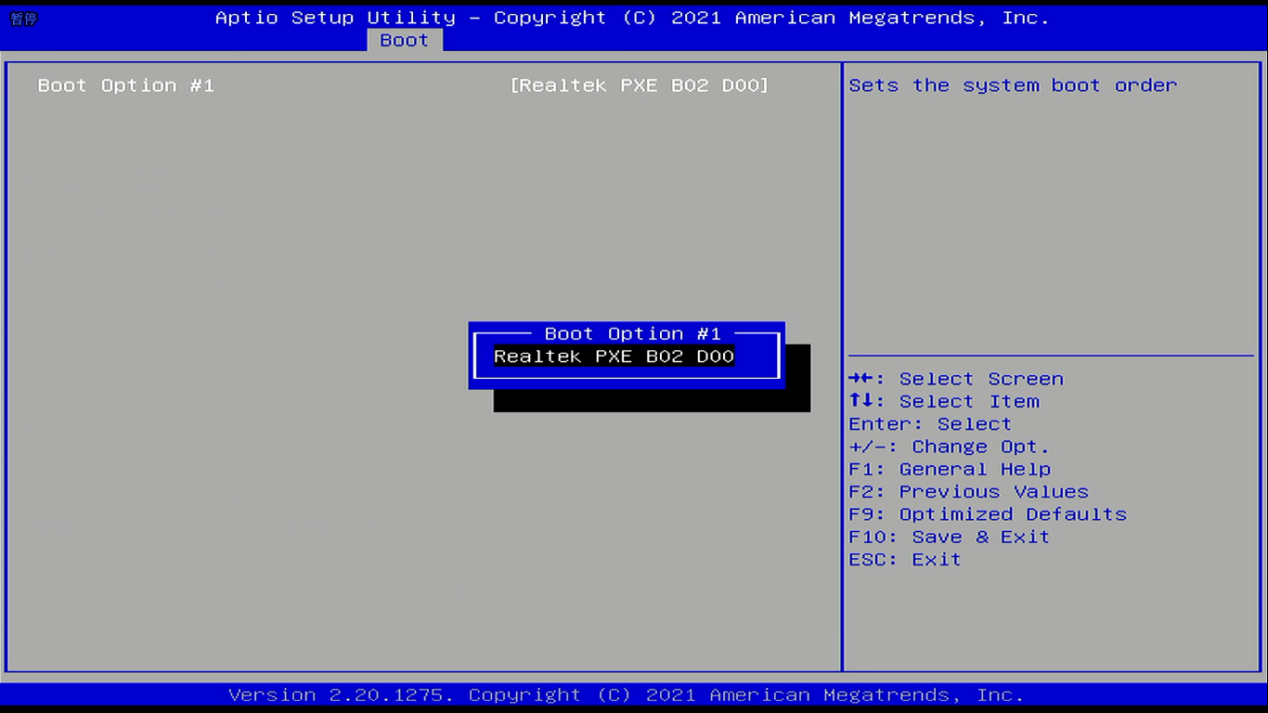Viewport: 1268px width, 713px height.
Task: Switch to the Boot tab
Action: click(x=404, y=40)
